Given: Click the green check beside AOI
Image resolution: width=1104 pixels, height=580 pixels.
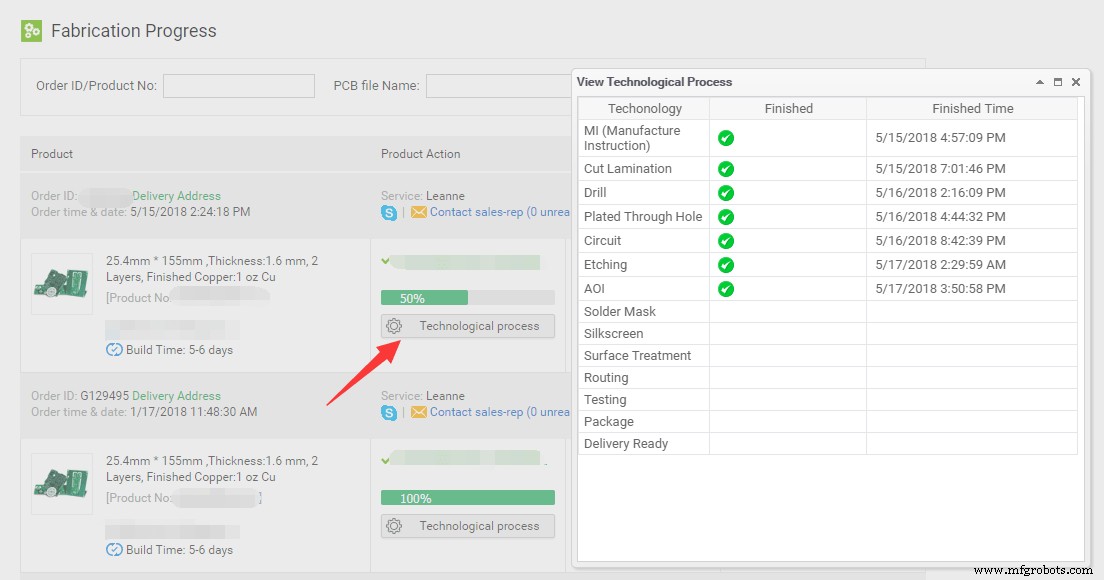Looking at the screenshot, I should (726, 289).
